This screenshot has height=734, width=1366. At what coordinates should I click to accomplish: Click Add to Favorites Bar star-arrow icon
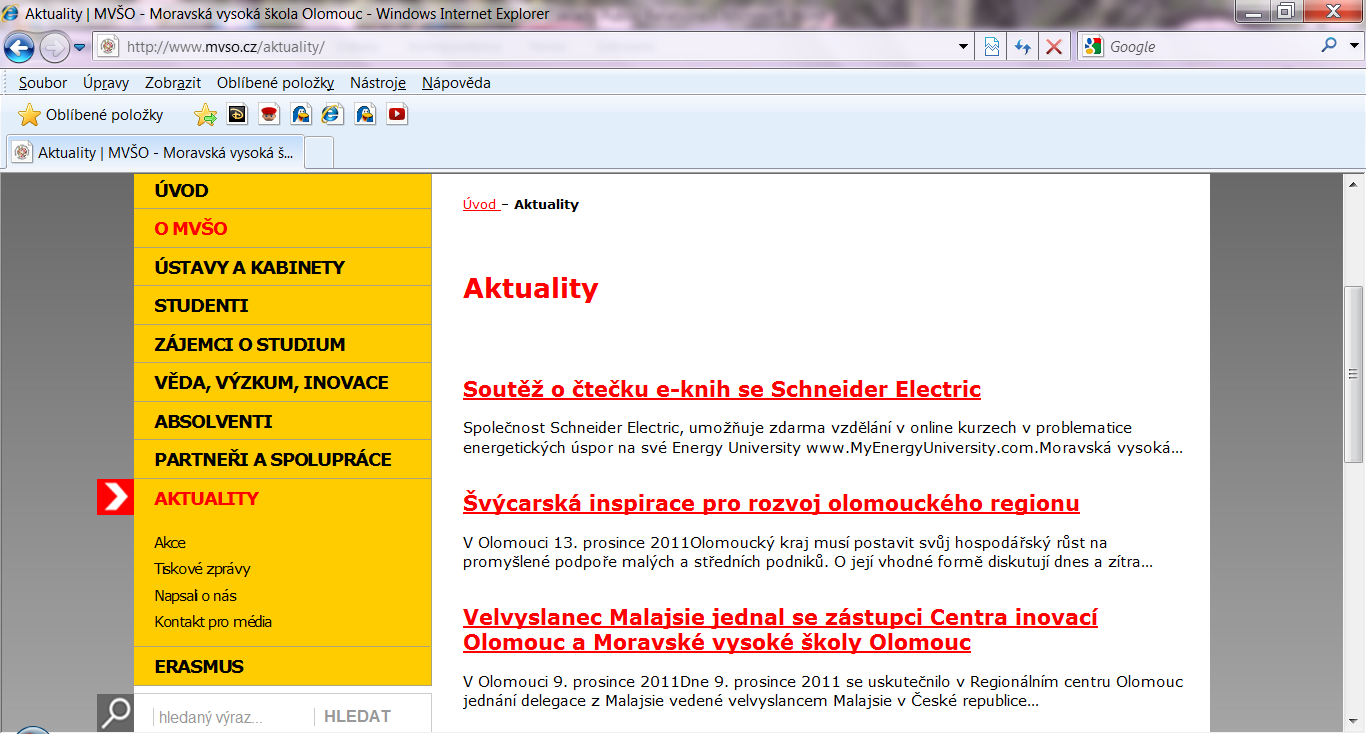206,115
